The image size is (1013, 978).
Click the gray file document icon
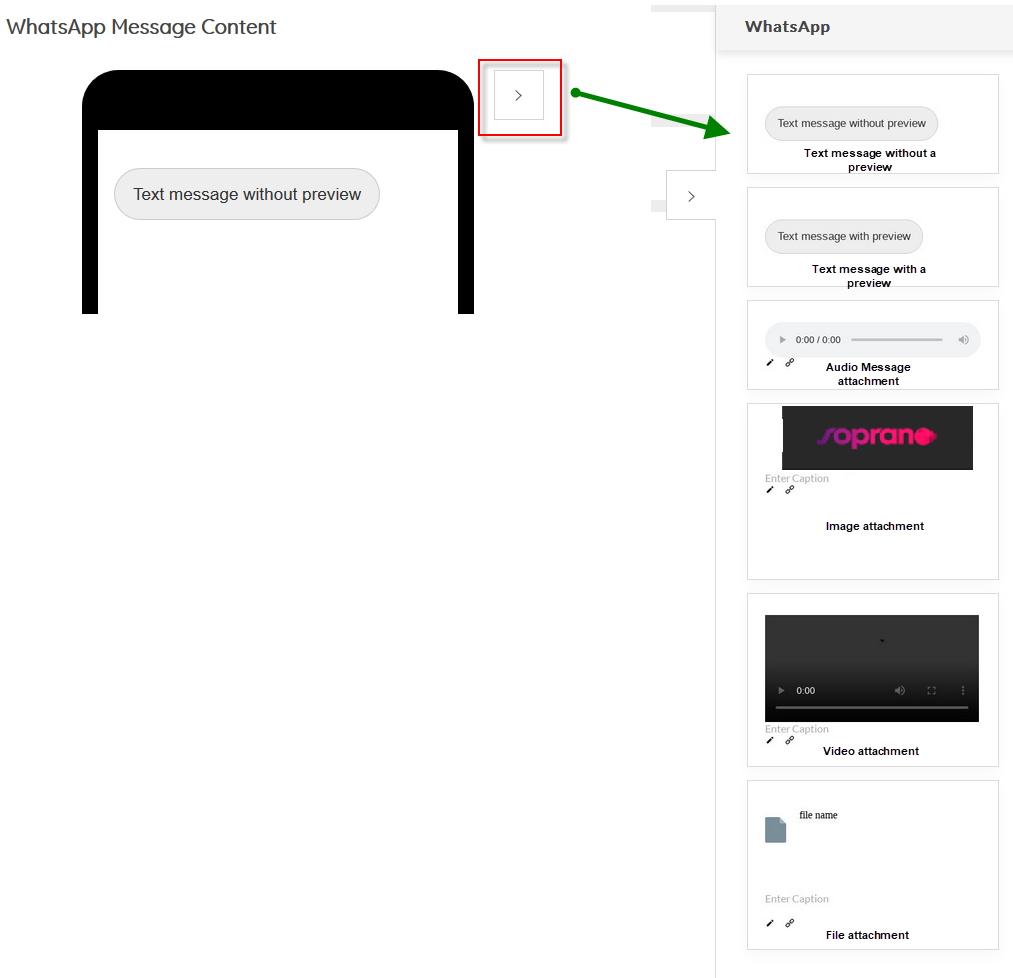coord(775,830)
